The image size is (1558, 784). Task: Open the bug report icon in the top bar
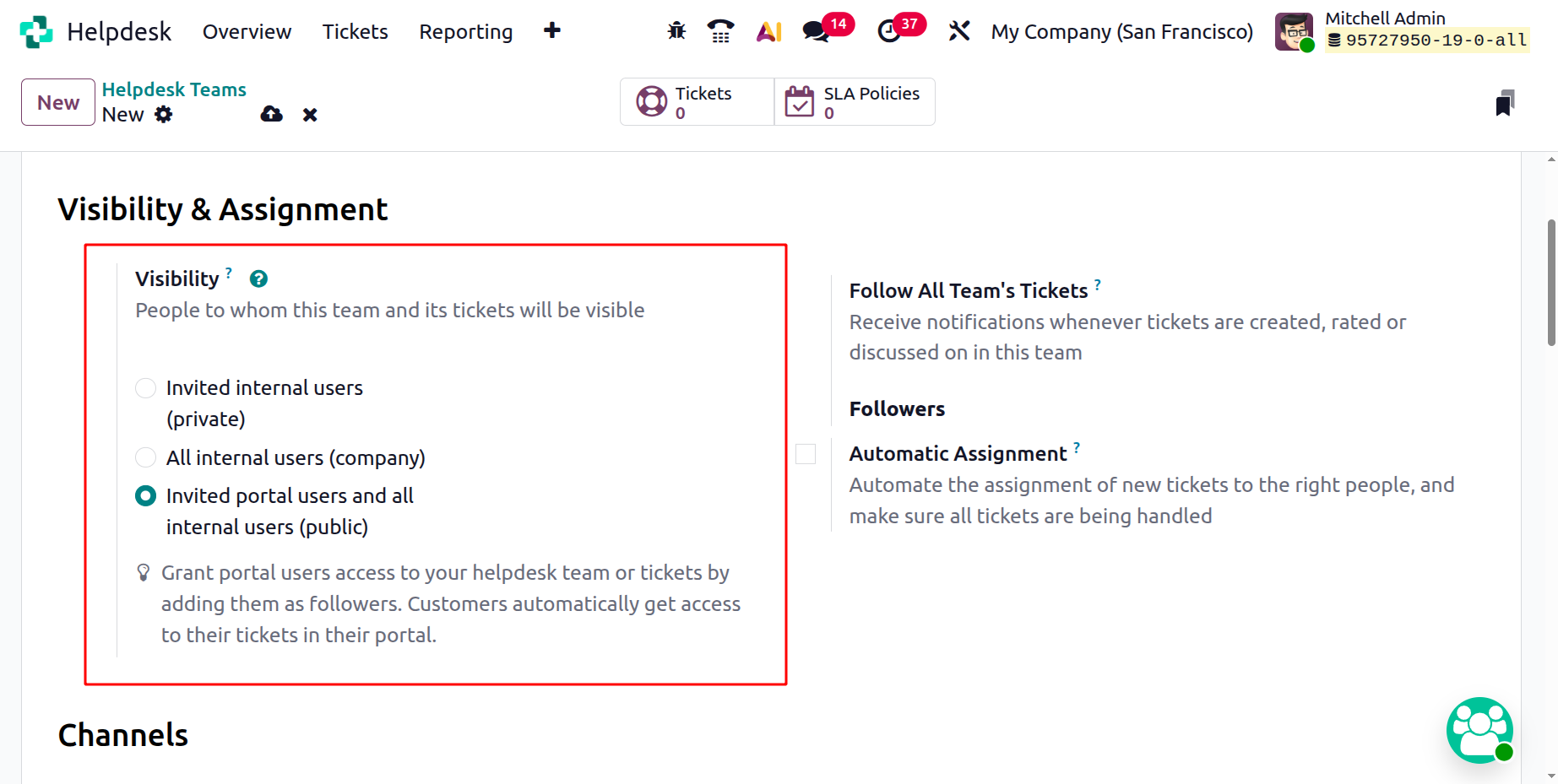point(676,30)
